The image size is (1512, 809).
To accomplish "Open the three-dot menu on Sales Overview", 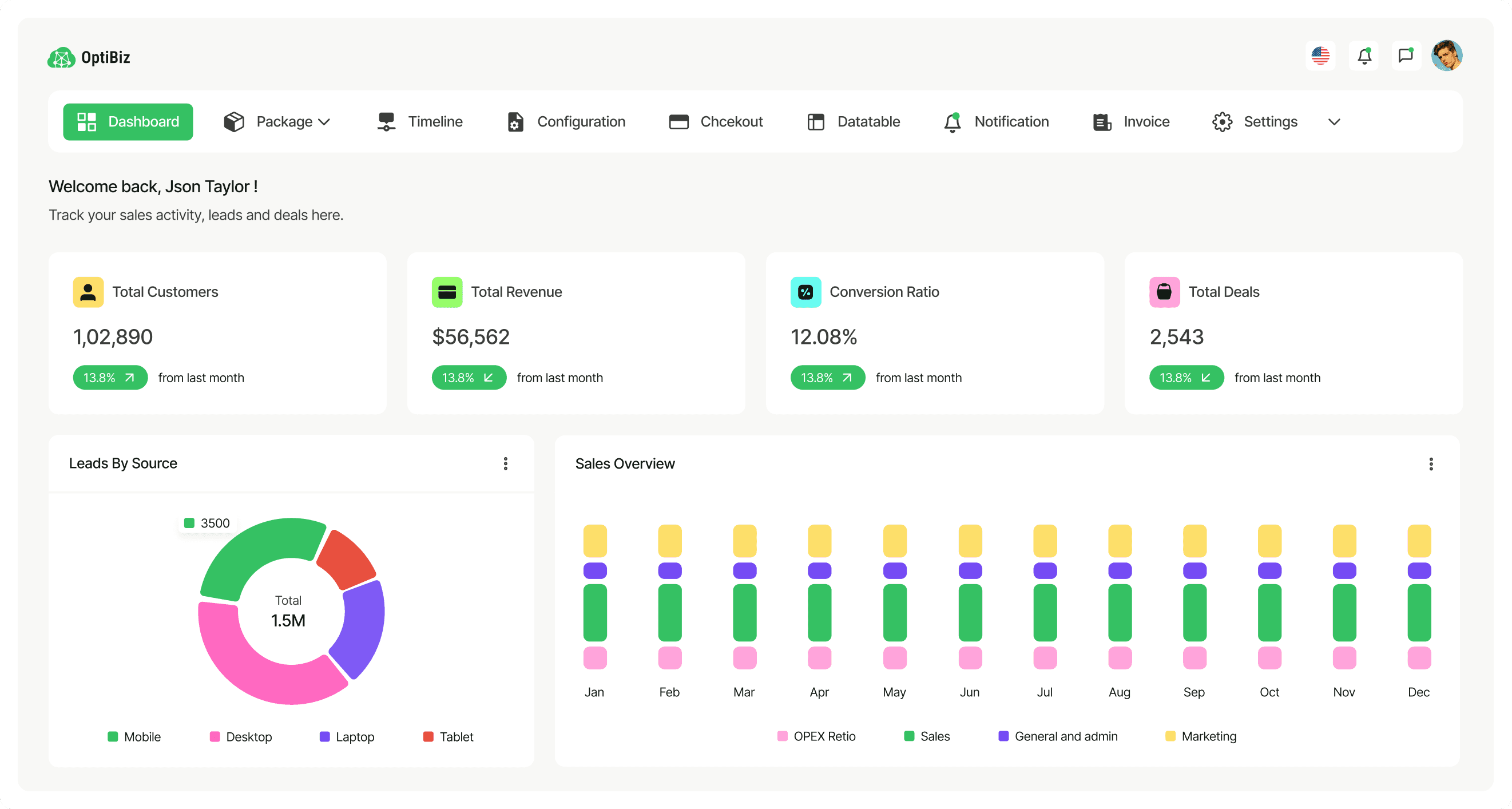I will (x=1431, y=464).
